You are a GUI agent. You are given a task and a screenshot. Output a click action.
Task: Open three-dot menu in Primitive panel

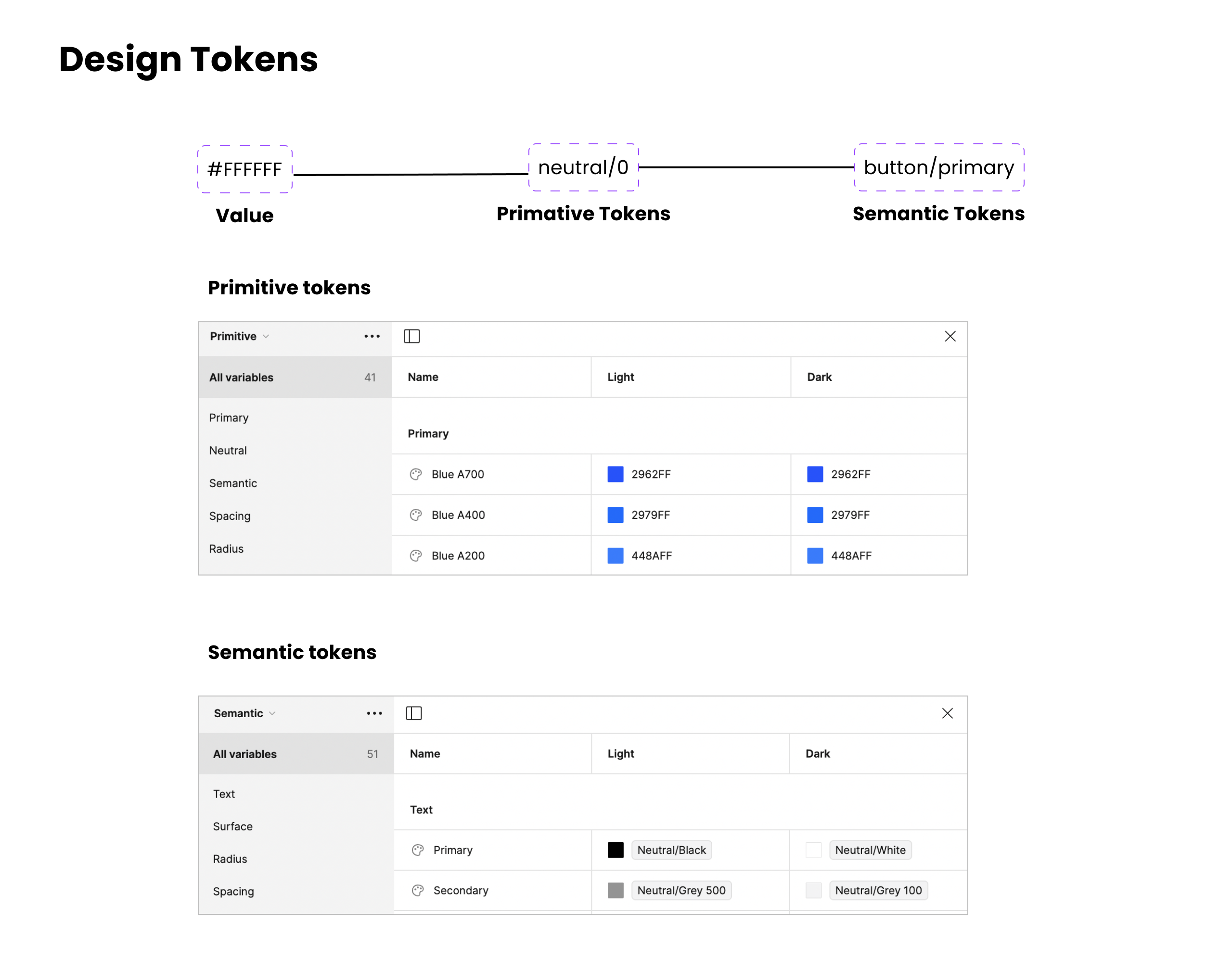click(372, 337)
